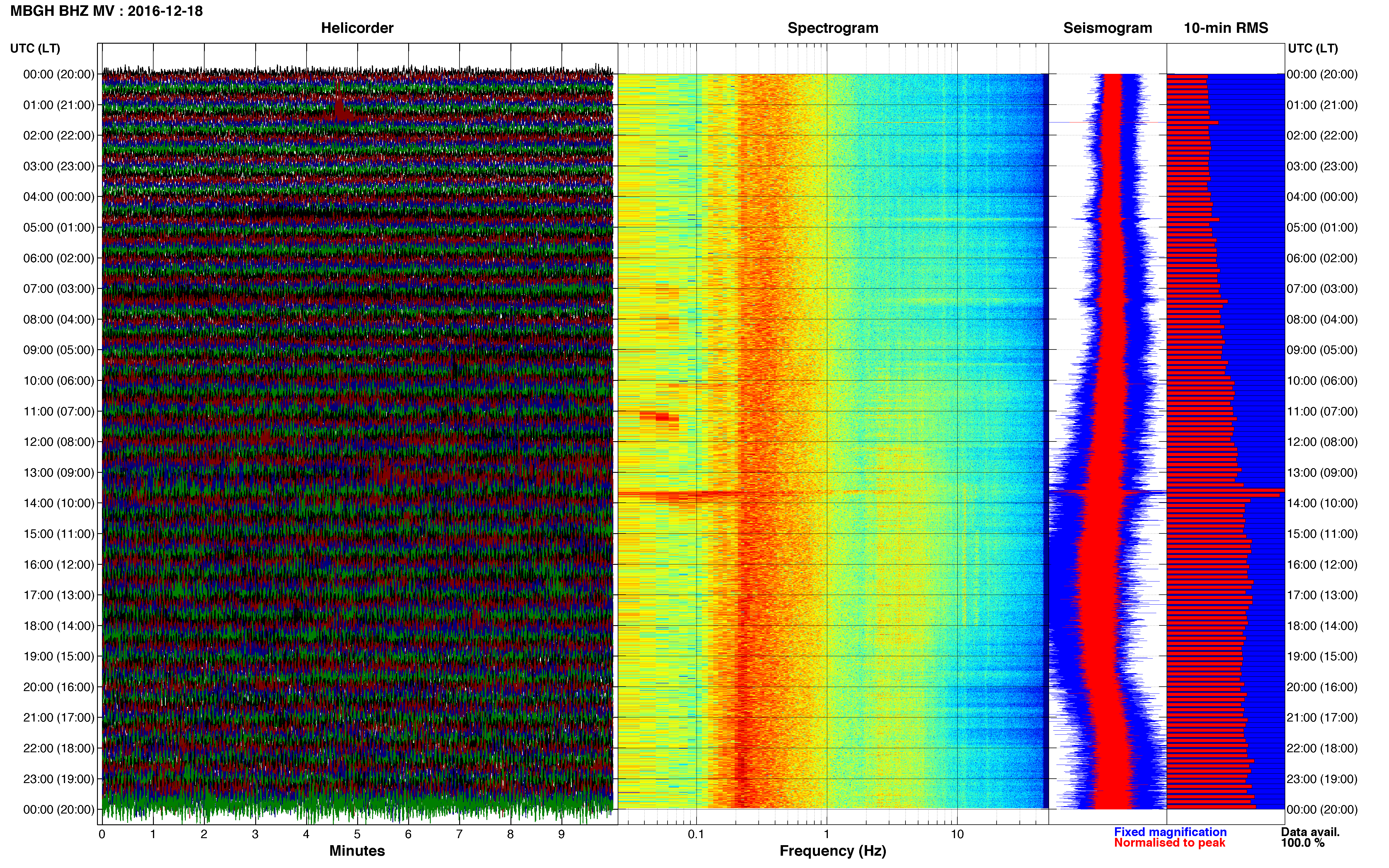1389x868 pixels.
Task: Click the 'UTC (LT)' label beside the RMS panel
Action: 1313,48
